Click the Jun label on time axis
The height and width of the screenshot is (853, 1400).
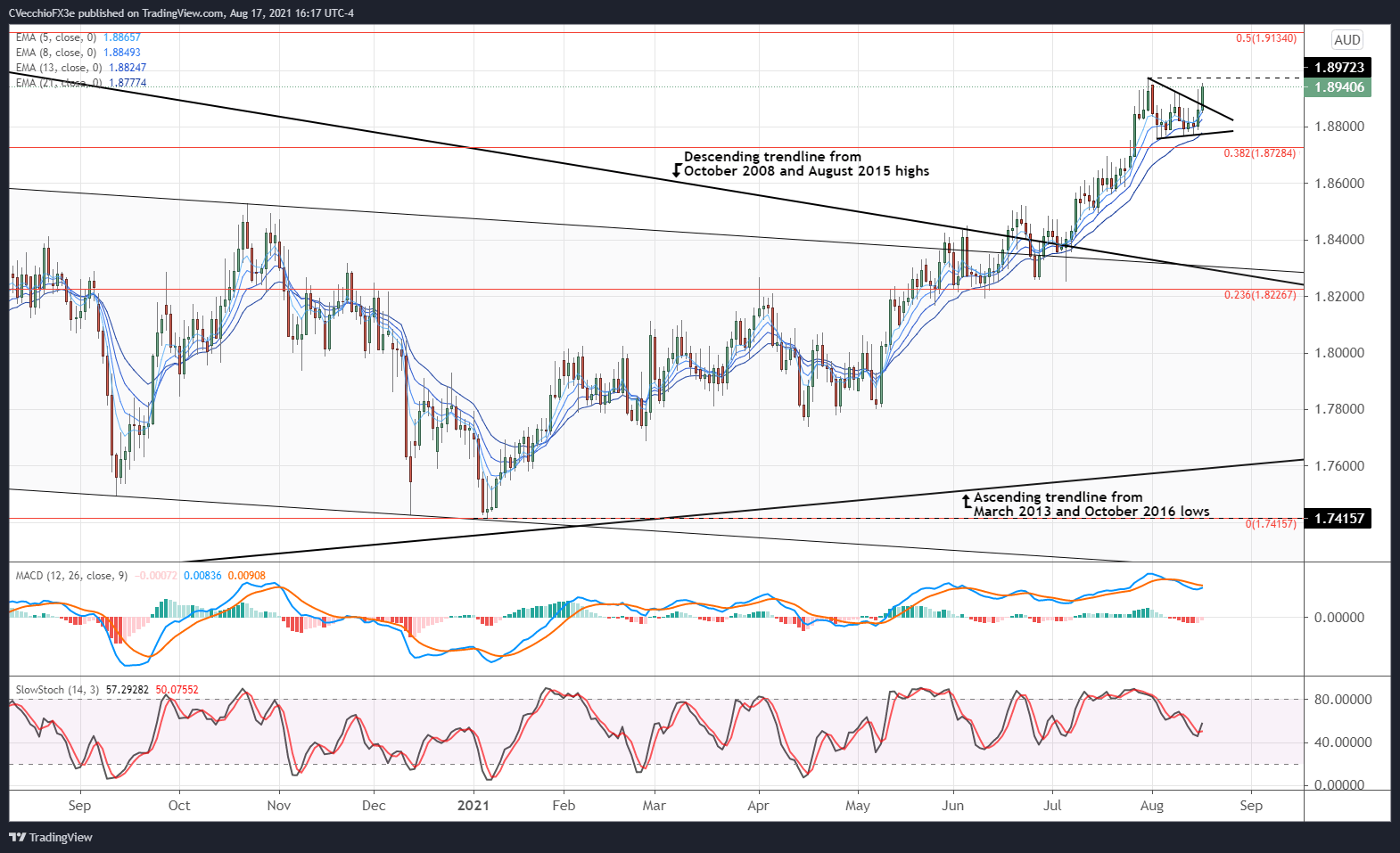(953, 806)
